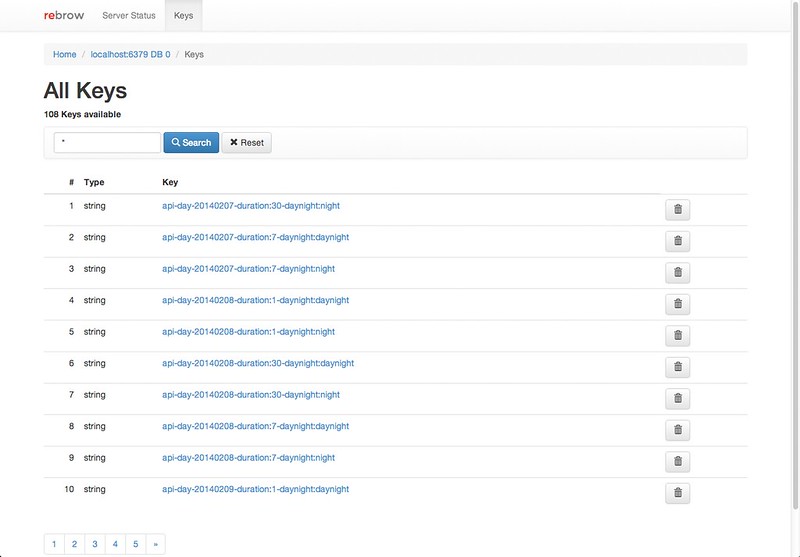Open key api-day-20140207-duration:30-daynight:night
The image size is (800, 557).
251,206
